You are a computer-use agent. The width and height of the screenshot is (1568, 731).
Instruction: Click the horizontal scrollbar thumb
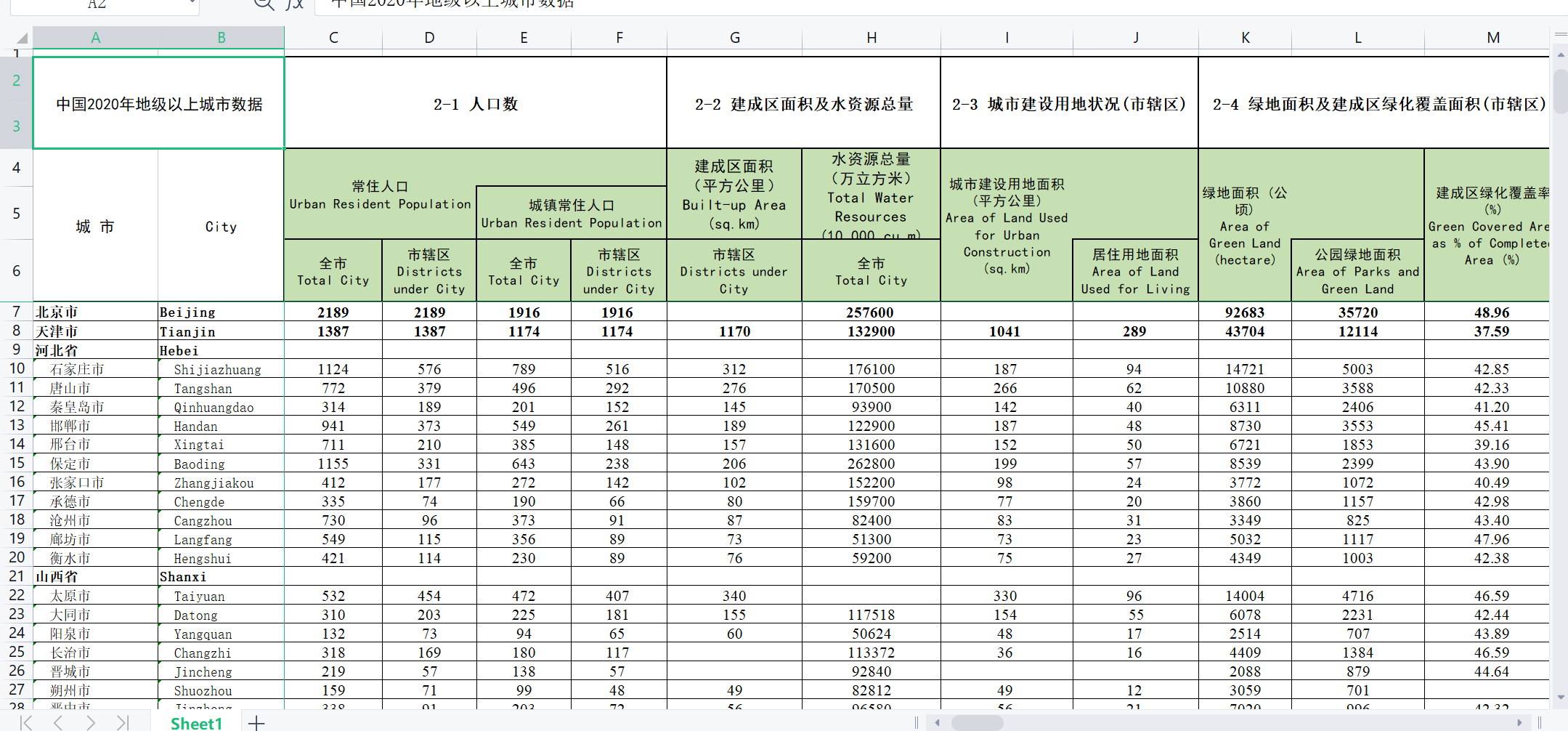[x=978, y=723]
